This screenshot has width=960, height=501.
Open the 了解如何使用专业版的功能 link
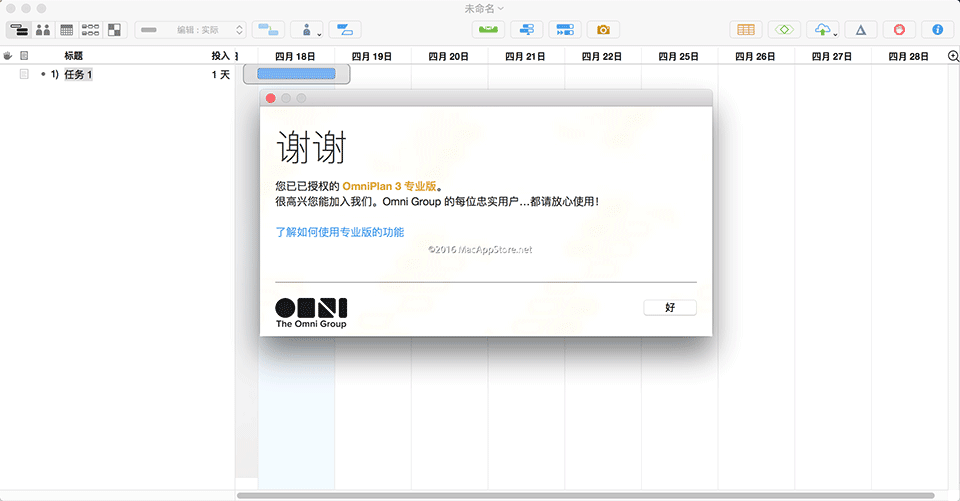[x=340, y=232]
